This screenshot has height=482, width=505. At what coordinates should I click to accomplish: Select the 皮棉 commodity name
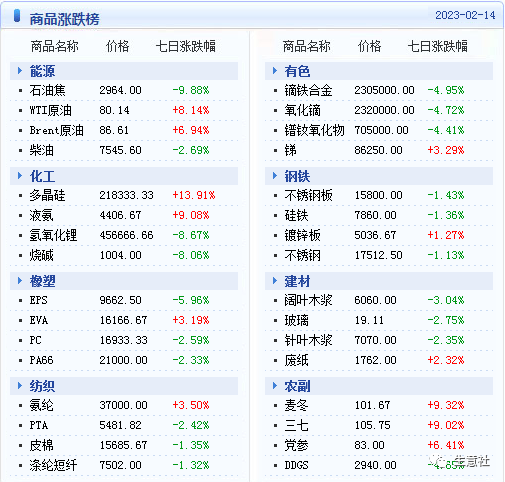[x=41, y=445]
